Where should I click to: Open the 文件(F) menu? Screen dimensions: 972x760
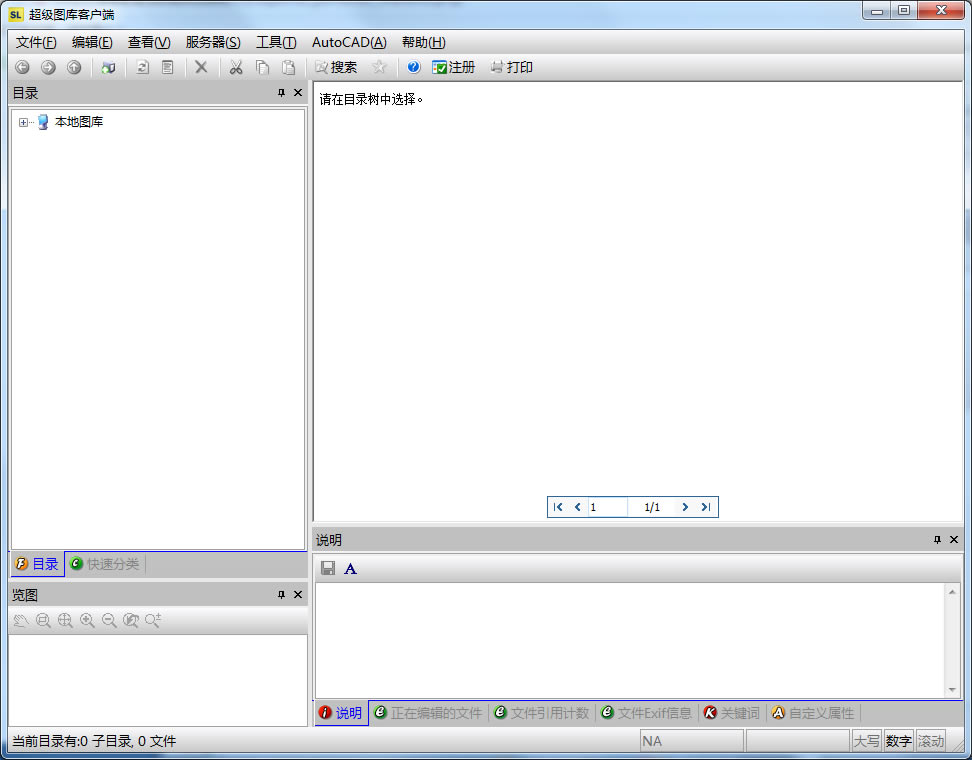tap(36, 42)
